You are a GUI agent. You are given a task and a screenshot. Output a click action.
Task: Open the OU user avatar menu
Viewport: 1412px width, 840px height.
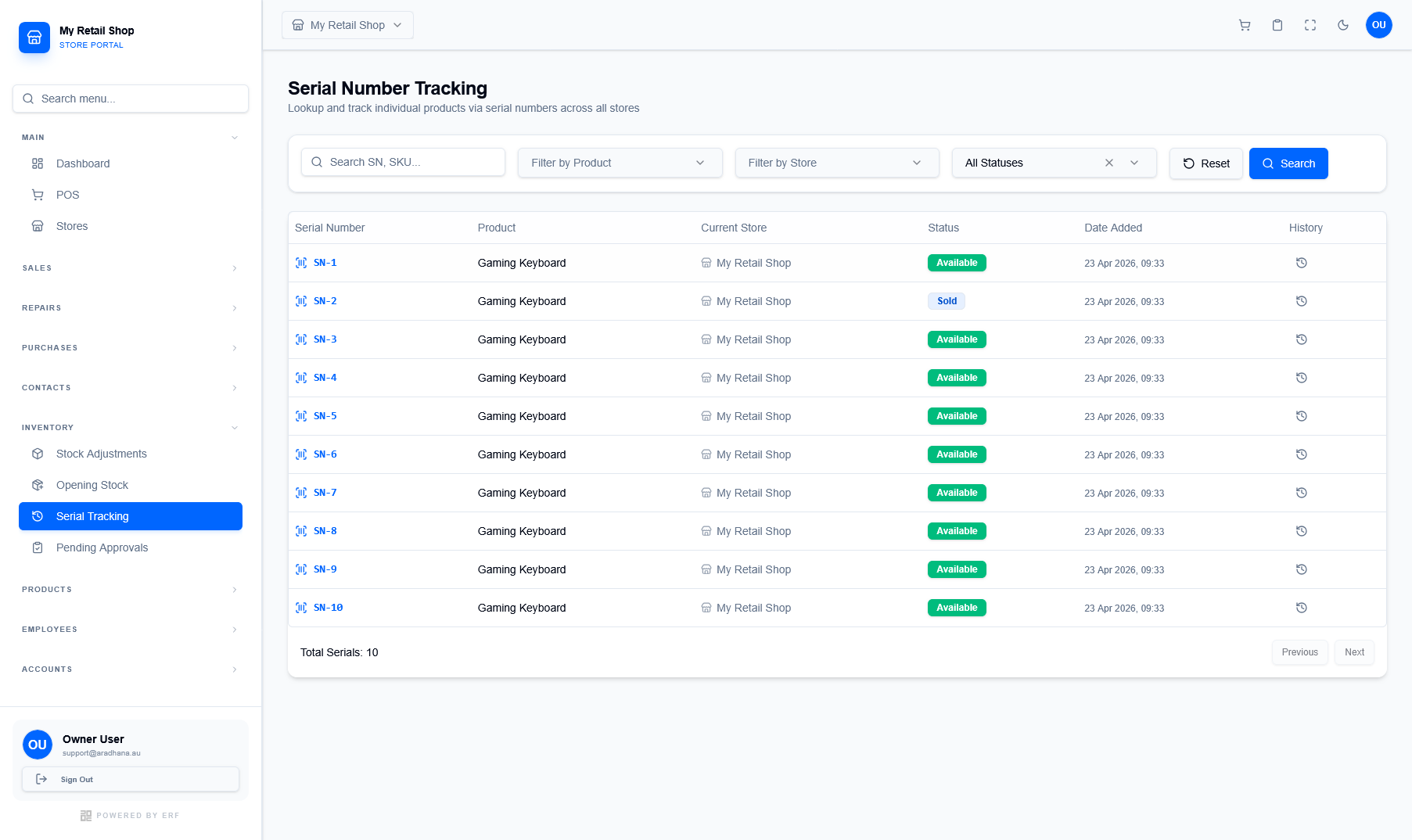click(x=1379, y=25)
